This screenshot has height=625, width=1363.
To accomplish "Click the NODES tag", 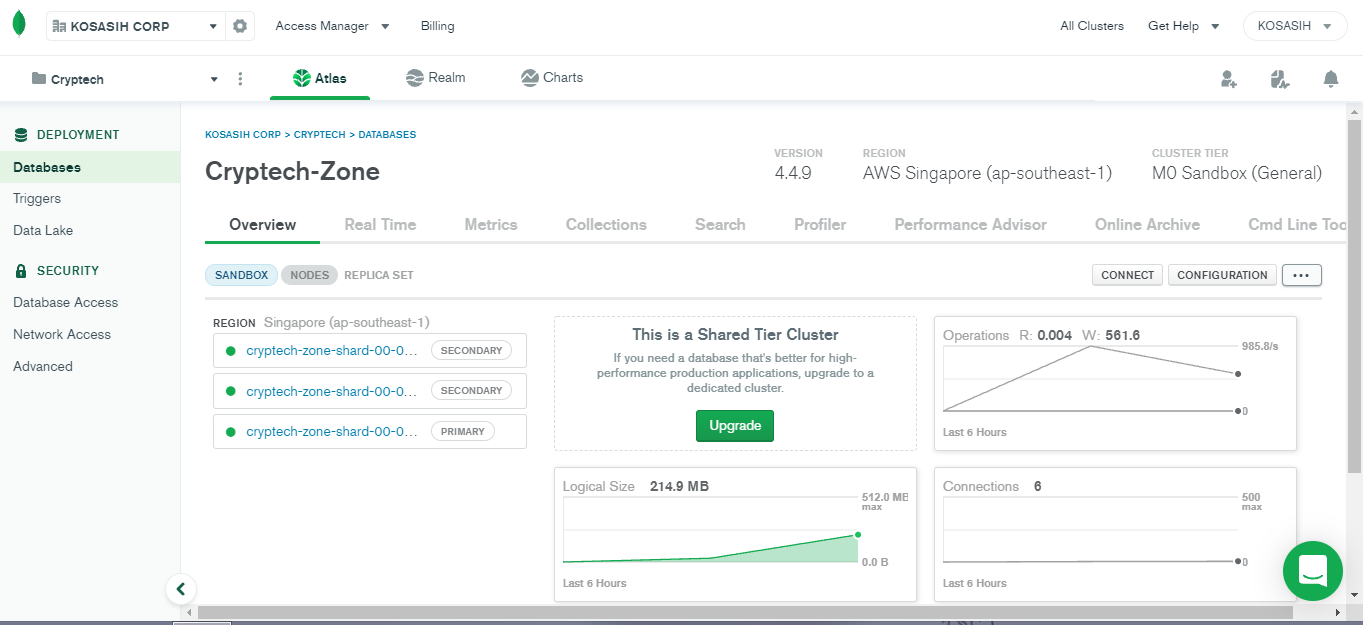I will pyautogui.click(x=309, y=275).
